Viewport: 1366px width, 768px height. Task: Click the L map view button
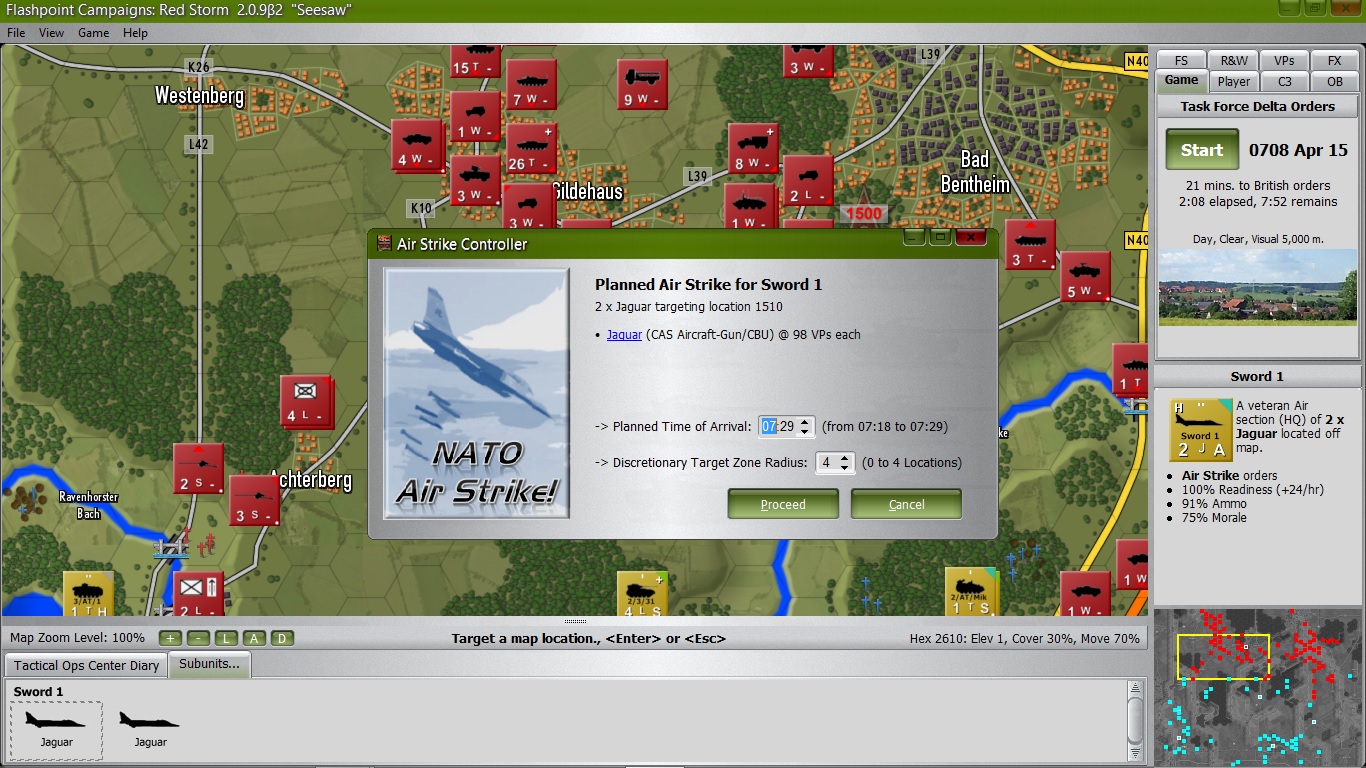tap(226, 638)
